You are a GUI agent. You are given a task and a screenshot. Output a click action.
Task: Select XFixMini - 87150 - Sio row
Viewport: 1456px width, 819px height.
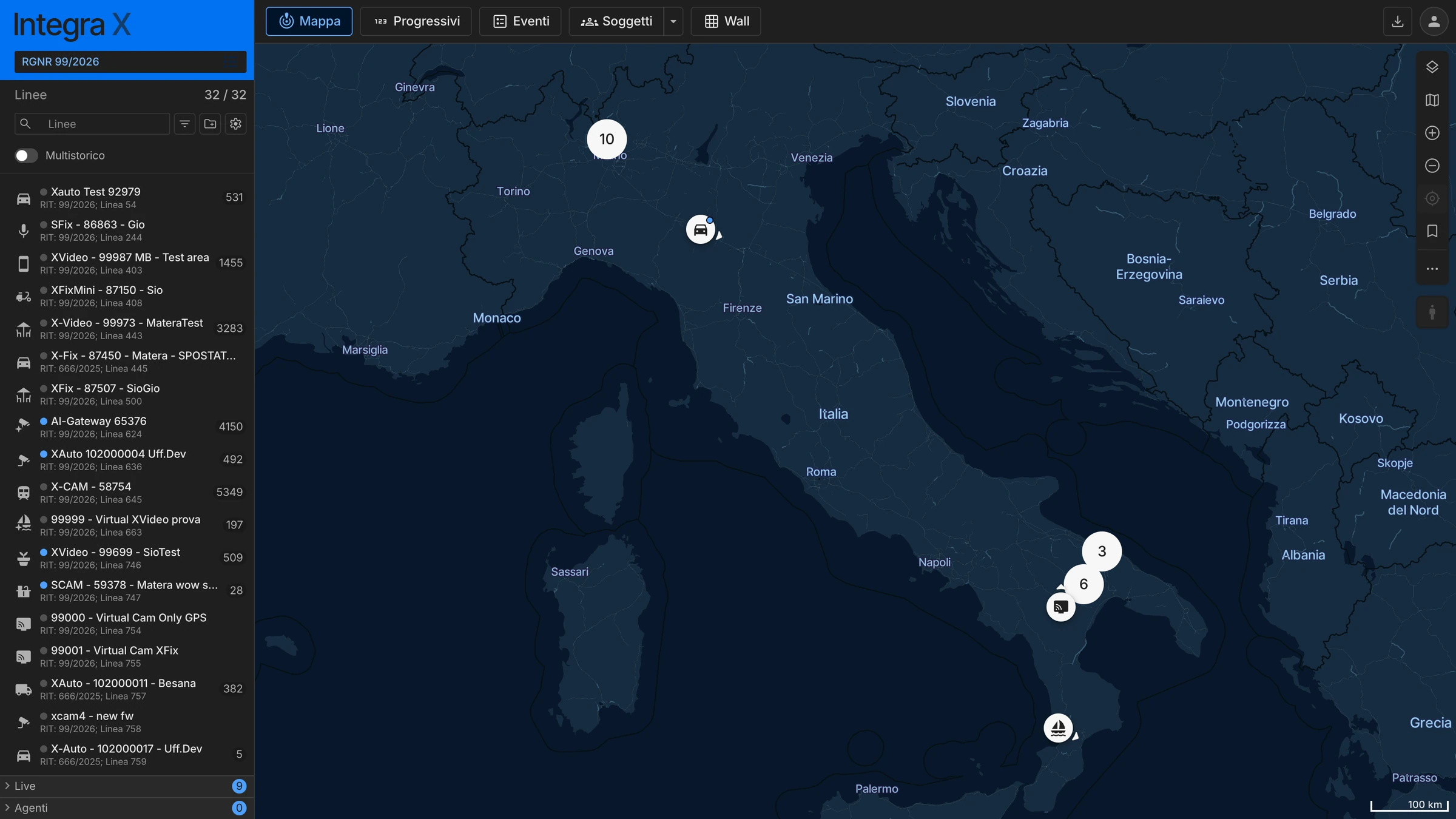coord(127,296)
